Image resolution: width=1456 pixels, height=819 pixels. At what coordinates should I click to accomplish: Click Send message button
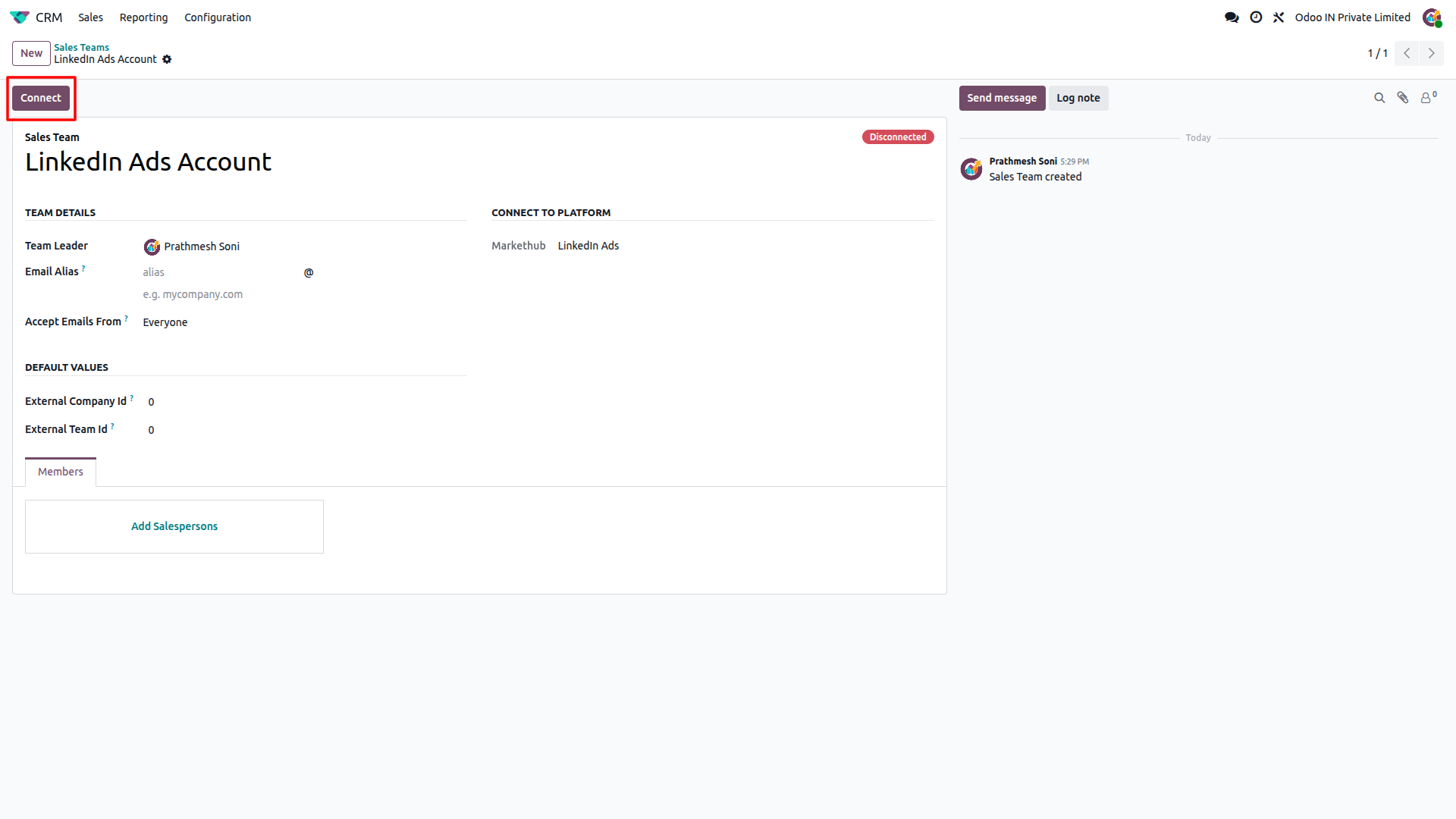tap(1002, 98)
